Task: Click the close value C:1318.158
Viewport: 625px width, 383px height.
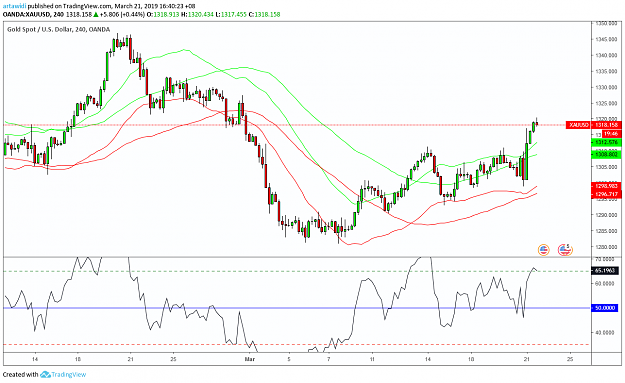Action: (x=264, y=14)
